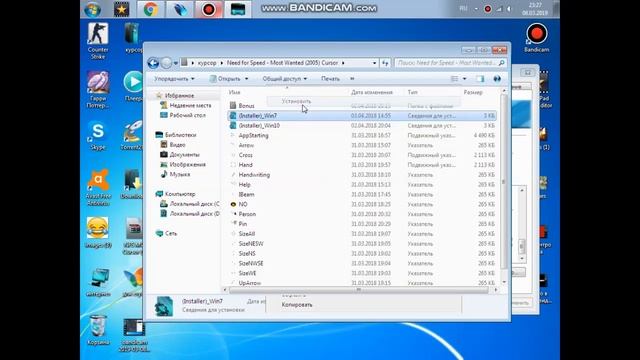Open the star icon app in taskbar

click(x=121, y=9)
